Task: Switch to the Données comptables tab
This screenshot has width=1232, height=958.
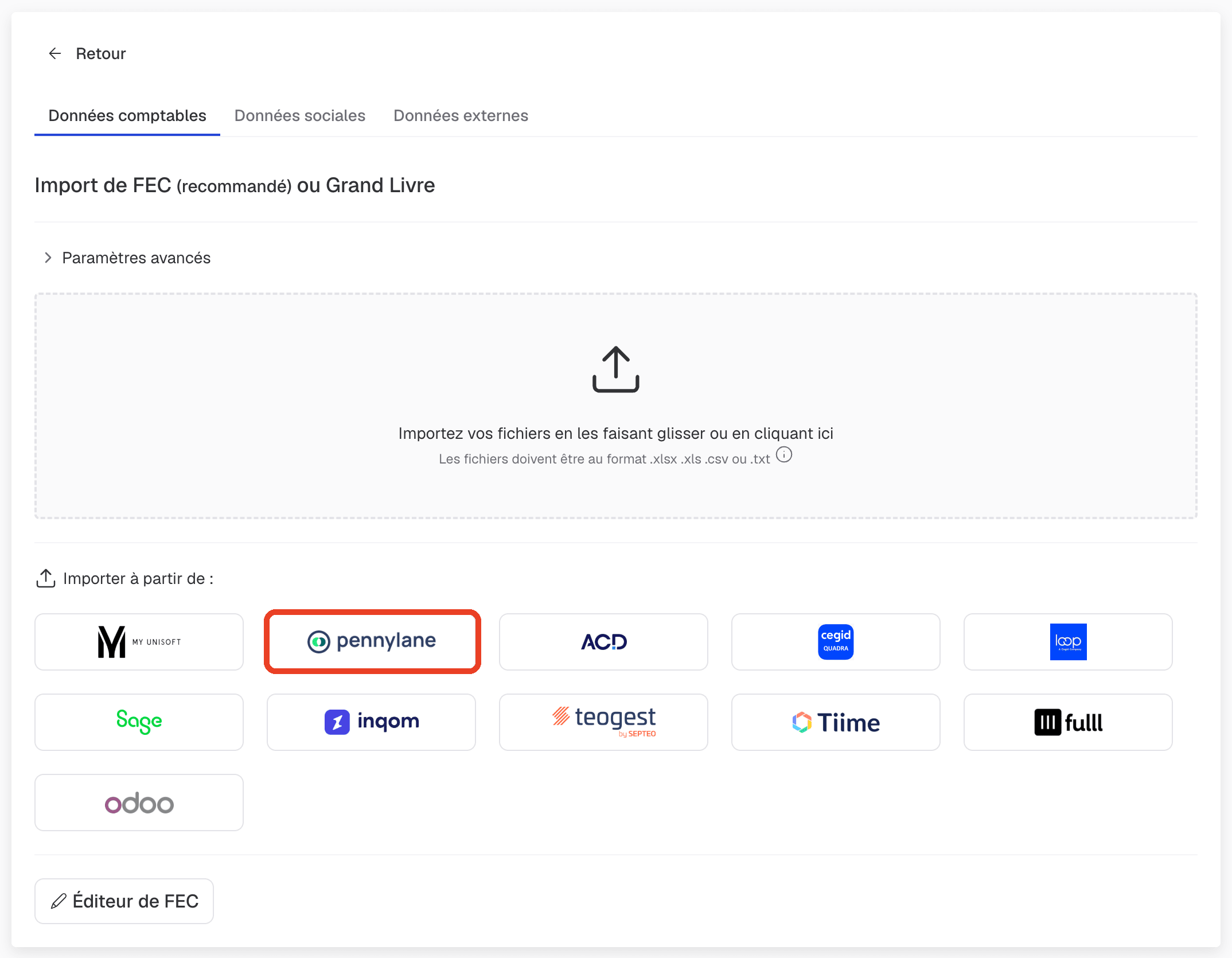Action: tap(127, 115)
